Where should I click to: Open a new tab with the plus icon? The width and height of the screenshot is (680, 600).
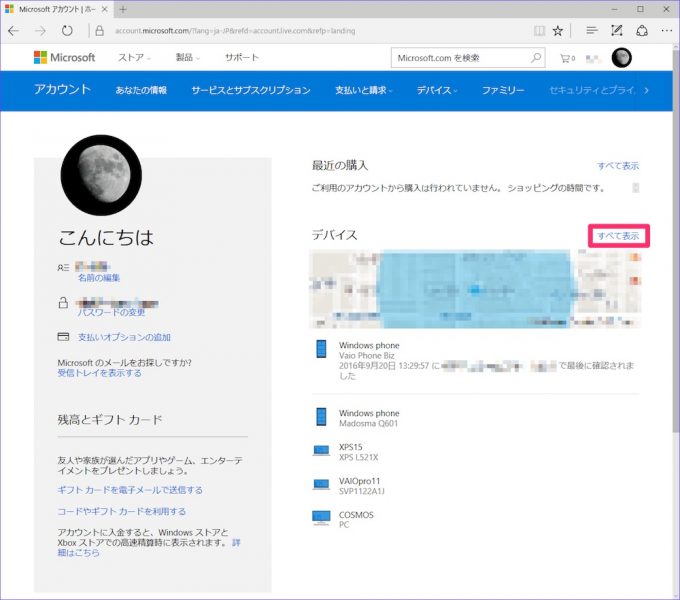click(123, 9)
